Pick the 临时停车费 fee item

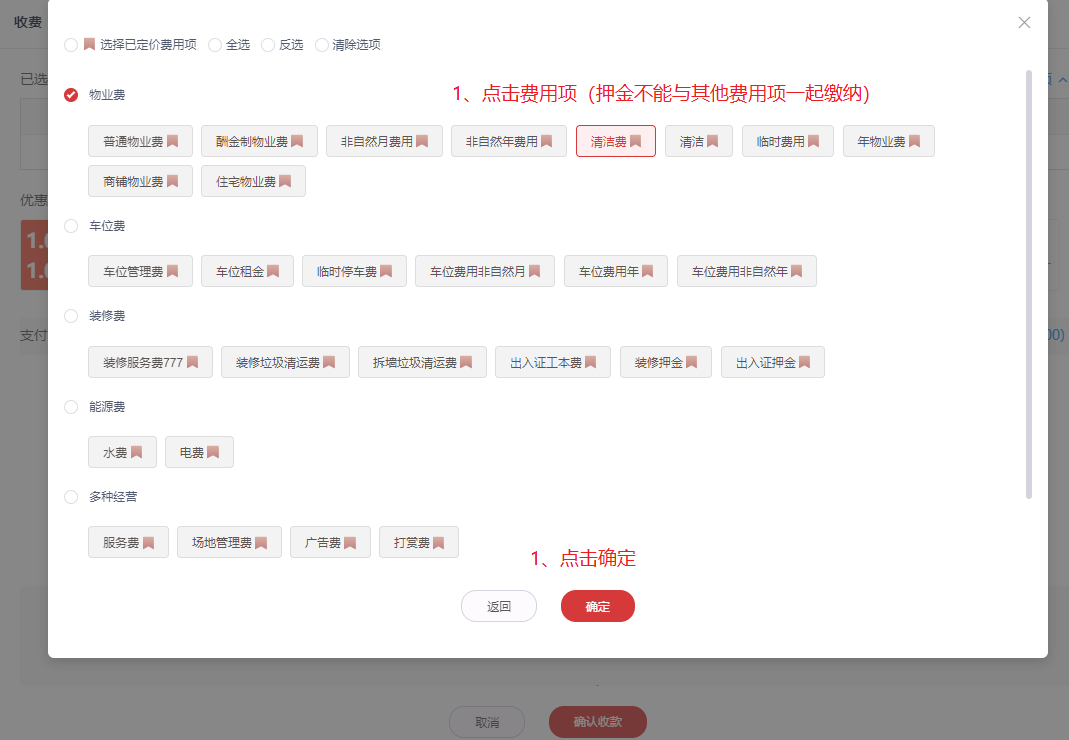click(355, 271)
